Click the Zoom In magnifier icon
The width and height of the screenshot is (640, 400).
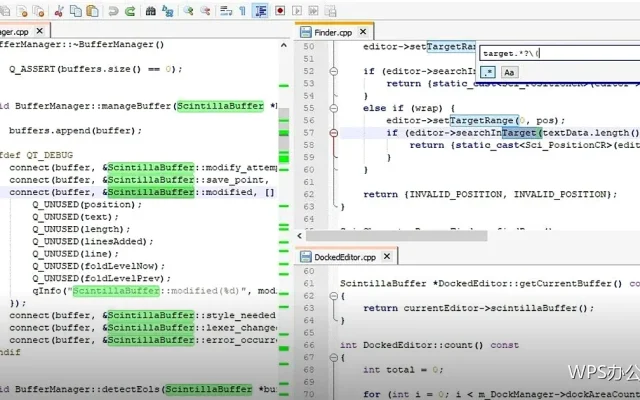pyautogui.click(x=188, y=11)
